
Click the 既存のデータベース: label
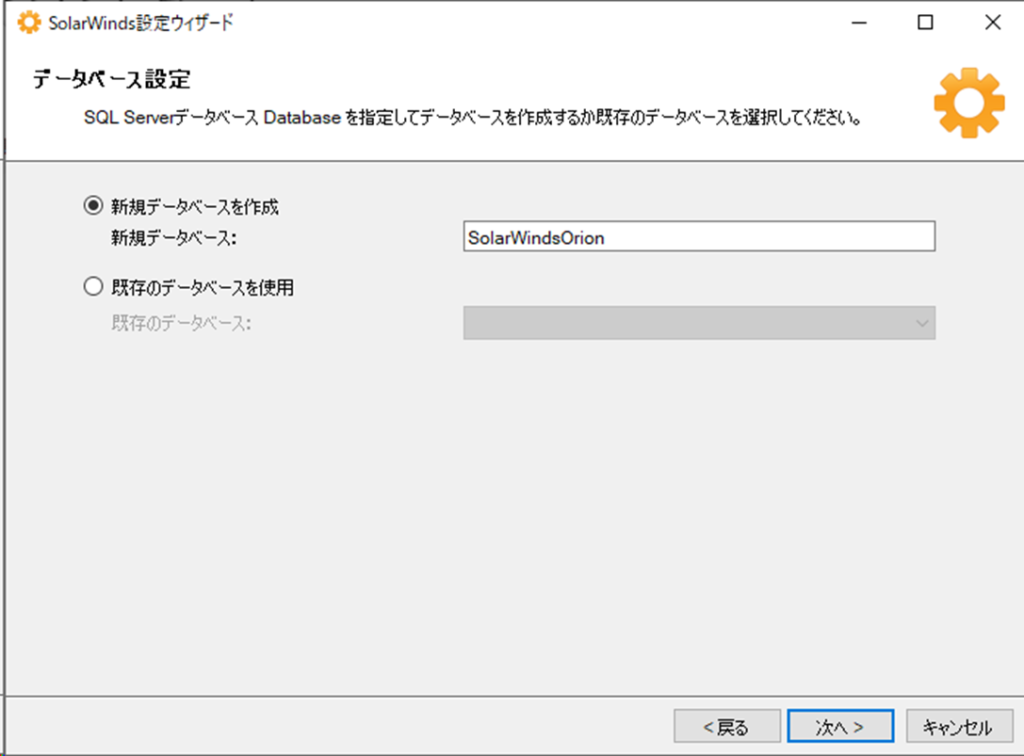pos(181,323)
